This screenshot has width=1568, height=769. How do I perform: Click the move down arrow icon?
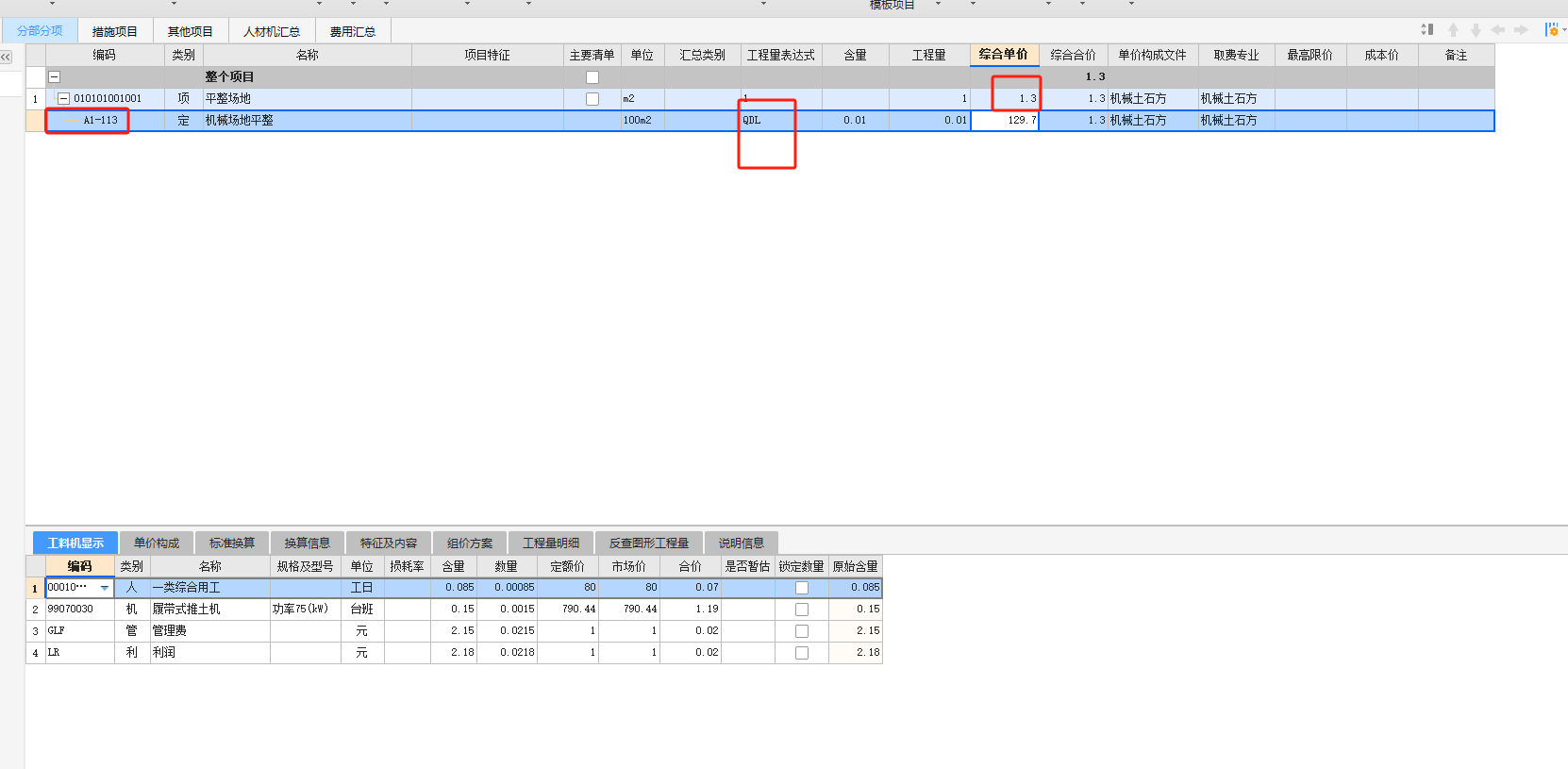click(x=1476, y=30)
